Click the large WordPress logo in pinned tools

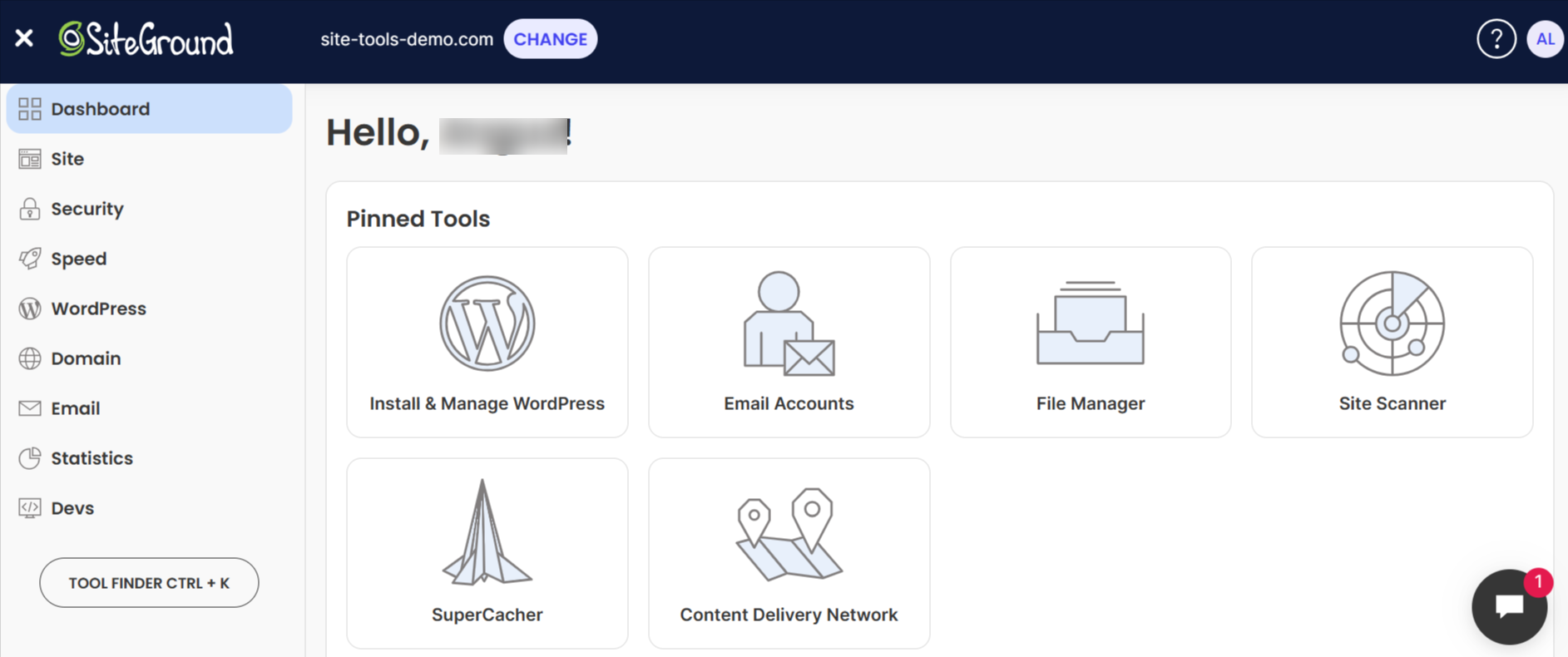tap(487, 324)
